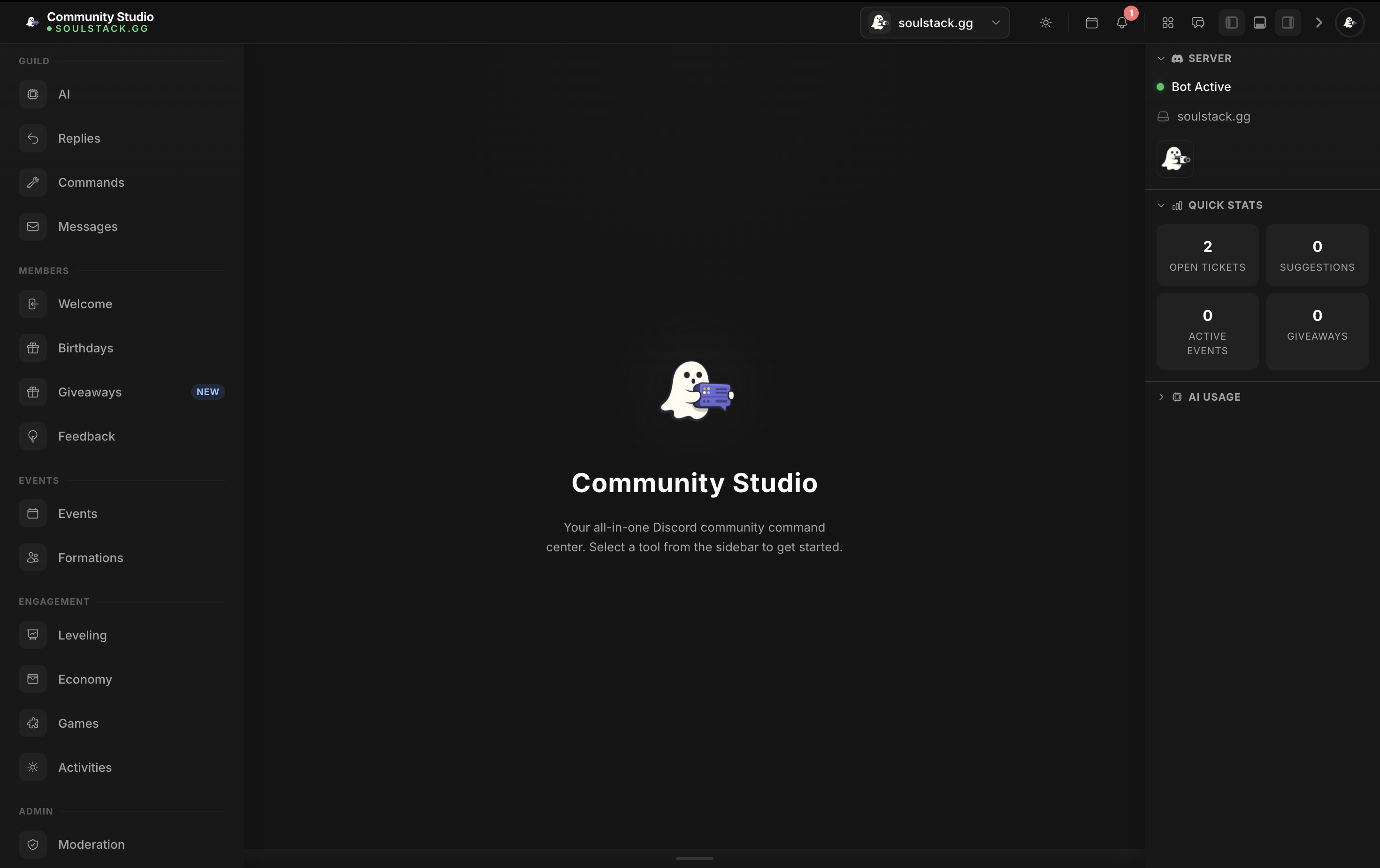Click the right chevron arrow in header

1319,23
